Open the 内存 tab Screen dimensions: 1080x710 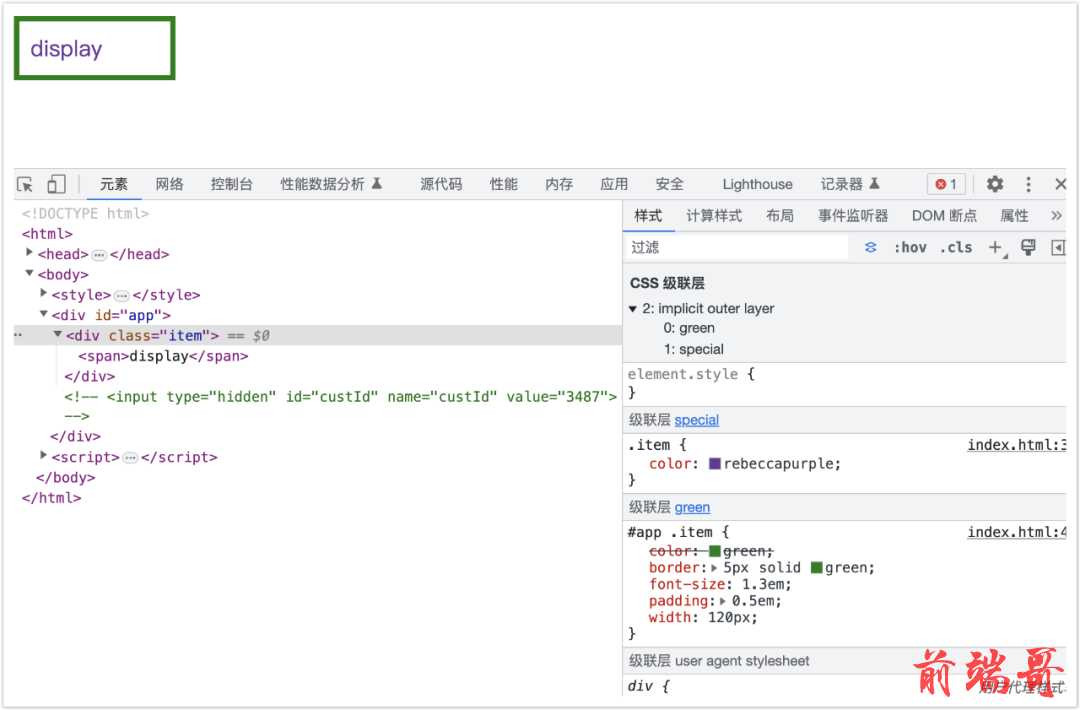pos(559,184)
